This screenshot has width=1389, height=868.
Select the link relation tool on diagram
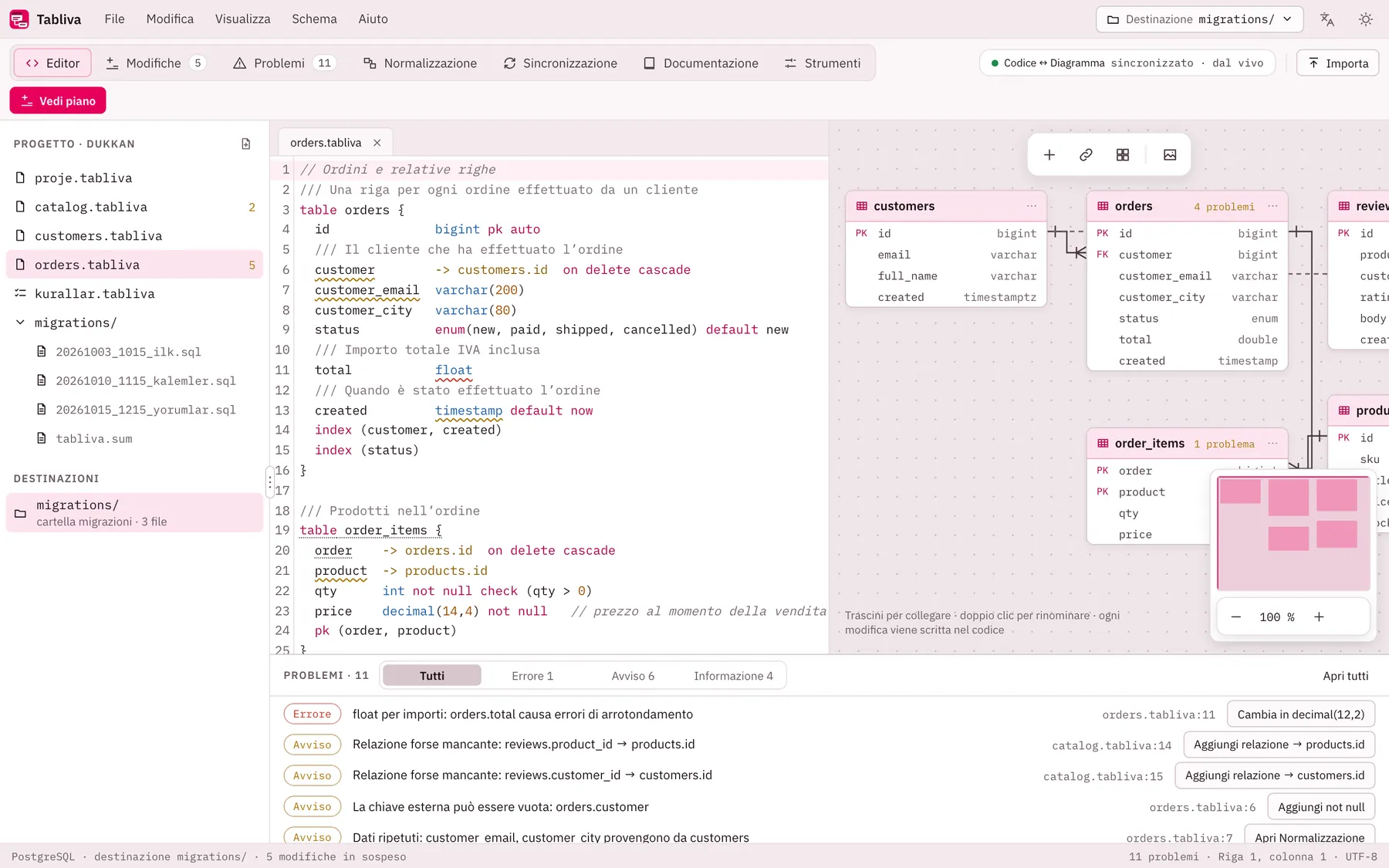[1086, 155]
